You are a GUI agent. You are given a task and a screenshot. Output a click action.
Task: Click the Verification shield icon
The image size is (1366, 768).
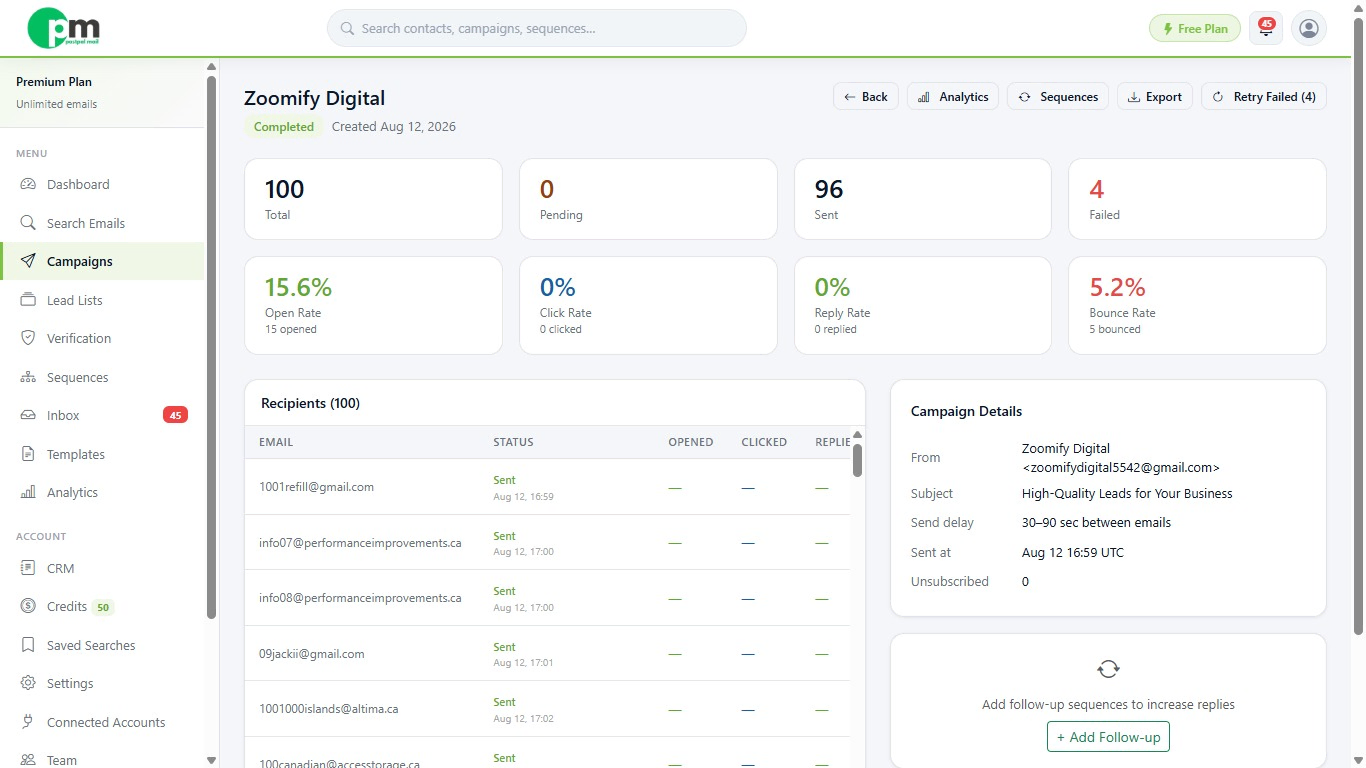coord(28,338)
